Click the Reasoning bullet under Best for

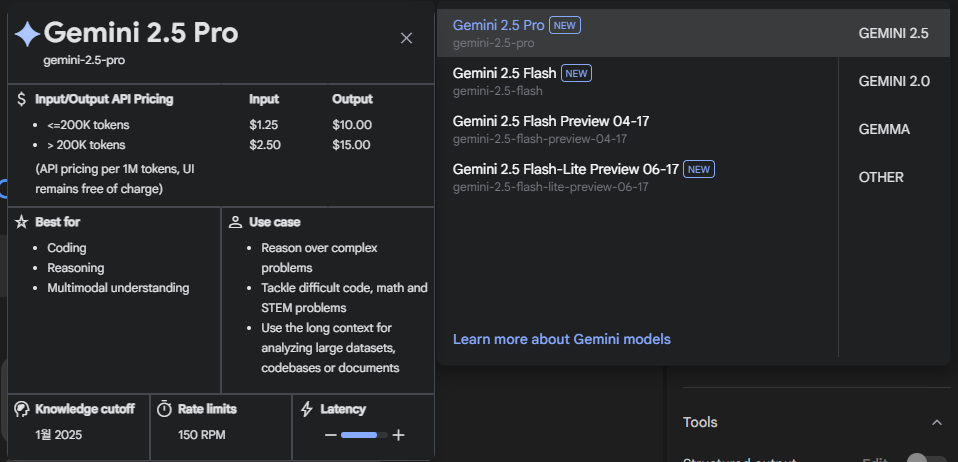76,268
